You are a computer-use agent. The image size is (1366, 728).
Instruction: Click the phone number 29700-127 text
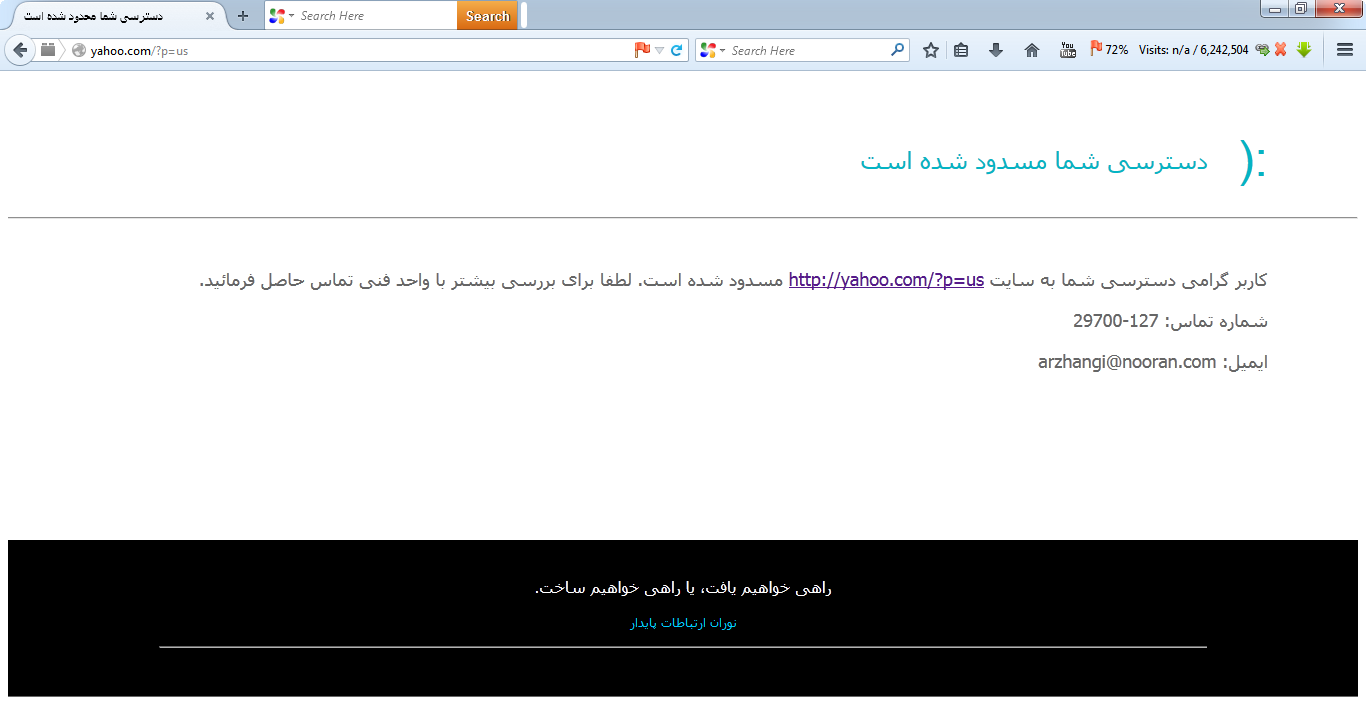coord(1115,321)
